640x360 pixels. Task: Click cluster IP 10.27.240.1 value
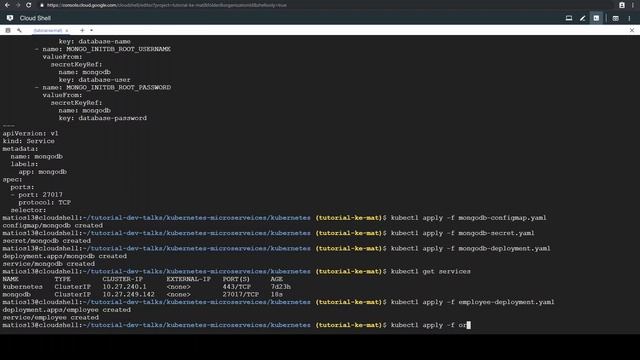(124, 287)
